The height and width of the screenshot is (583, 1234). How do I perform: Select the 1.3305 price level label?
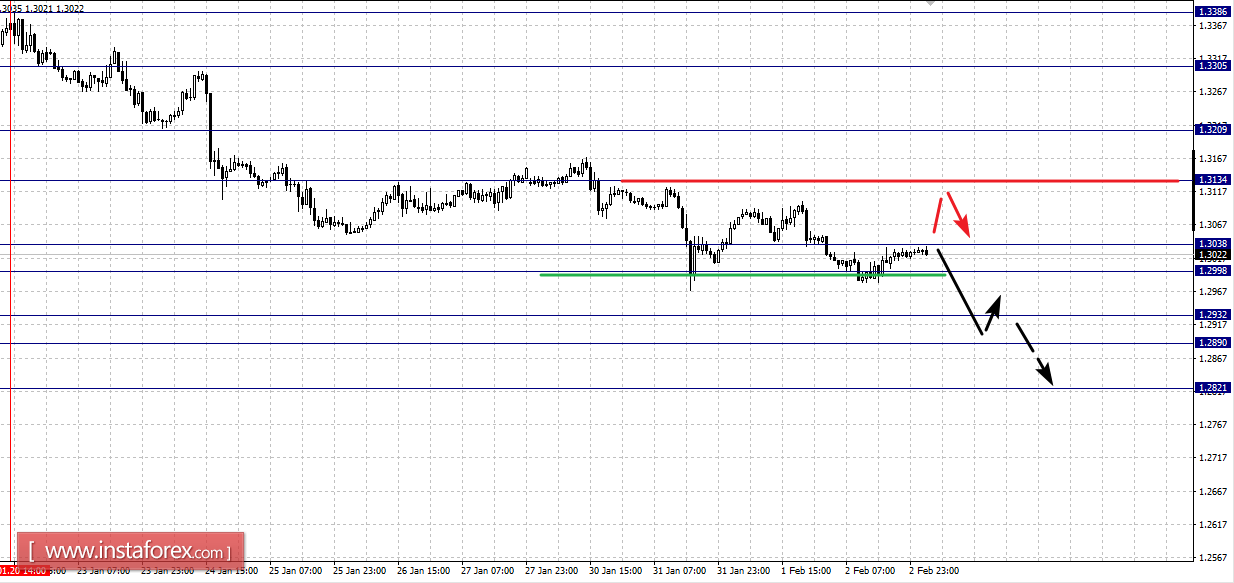1212,65
